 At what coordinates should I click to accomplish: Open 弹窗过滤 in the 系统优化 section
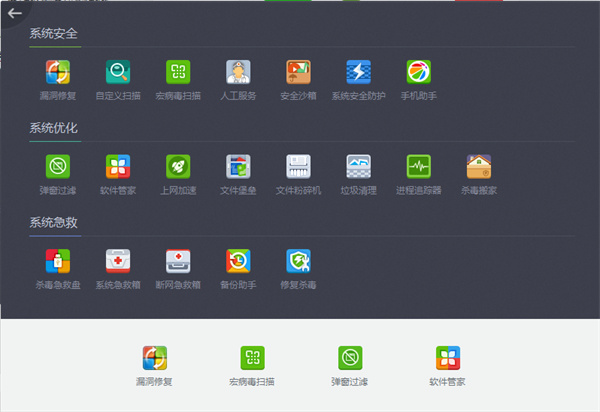tap(58, 166)
